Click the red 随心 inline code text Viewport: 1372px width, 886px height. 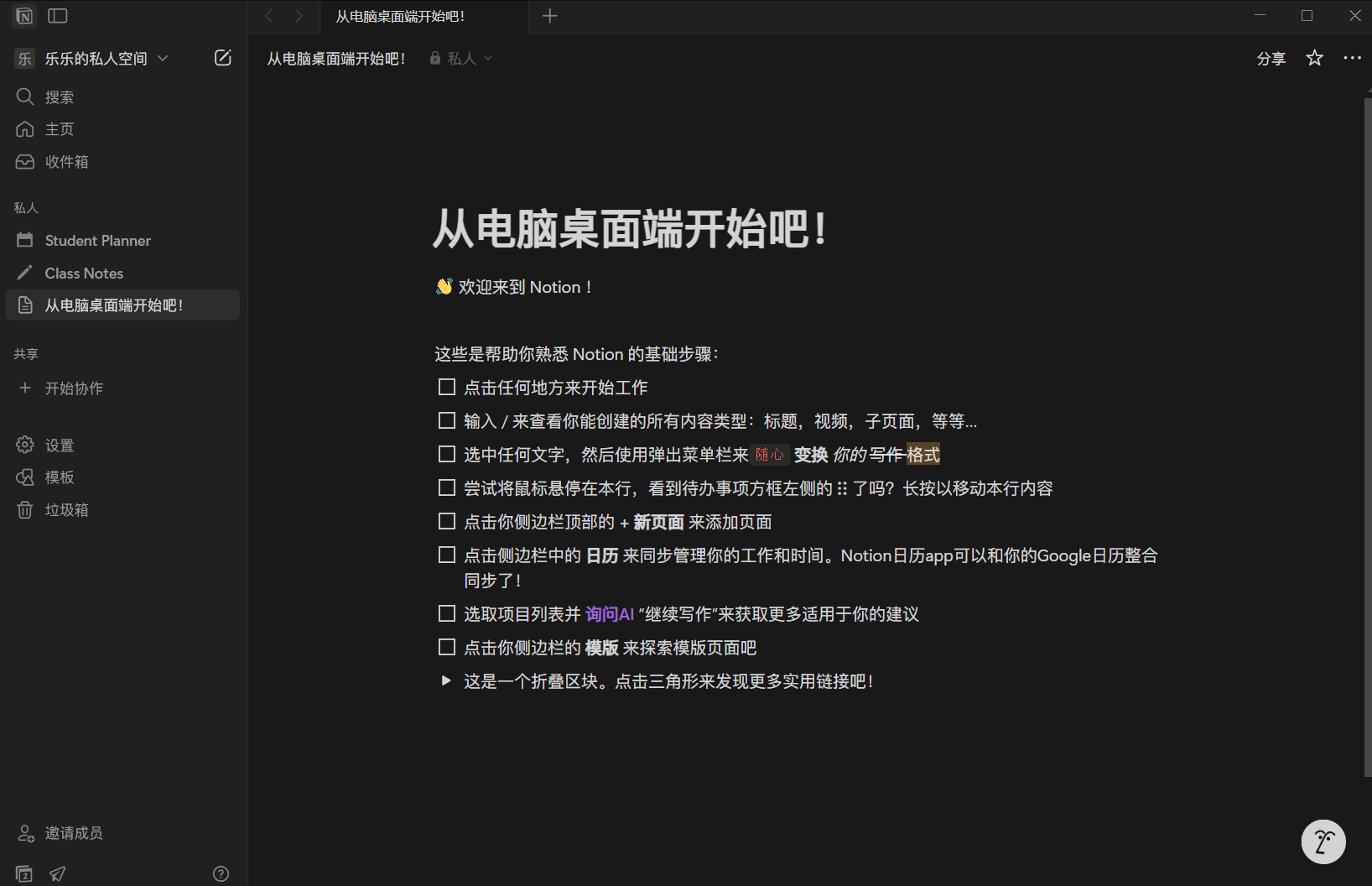point(769,454)
